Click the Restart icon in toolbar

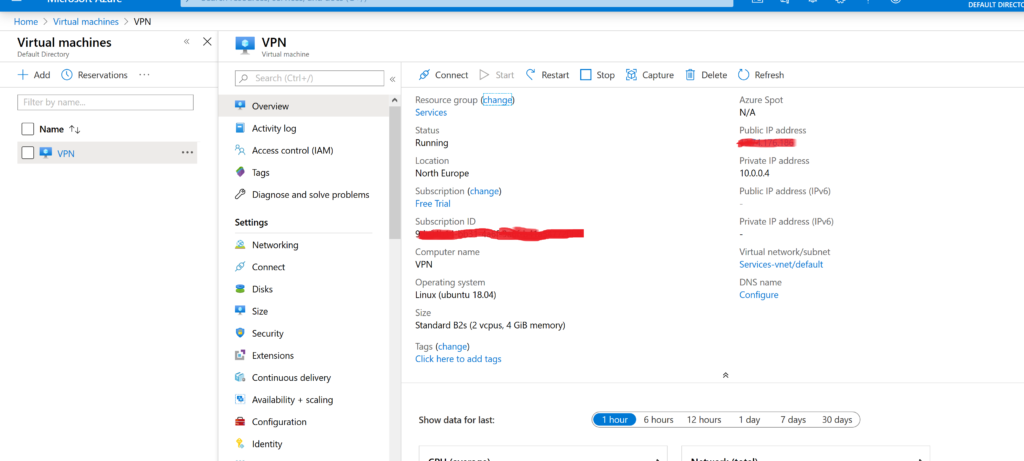point(529,75)
